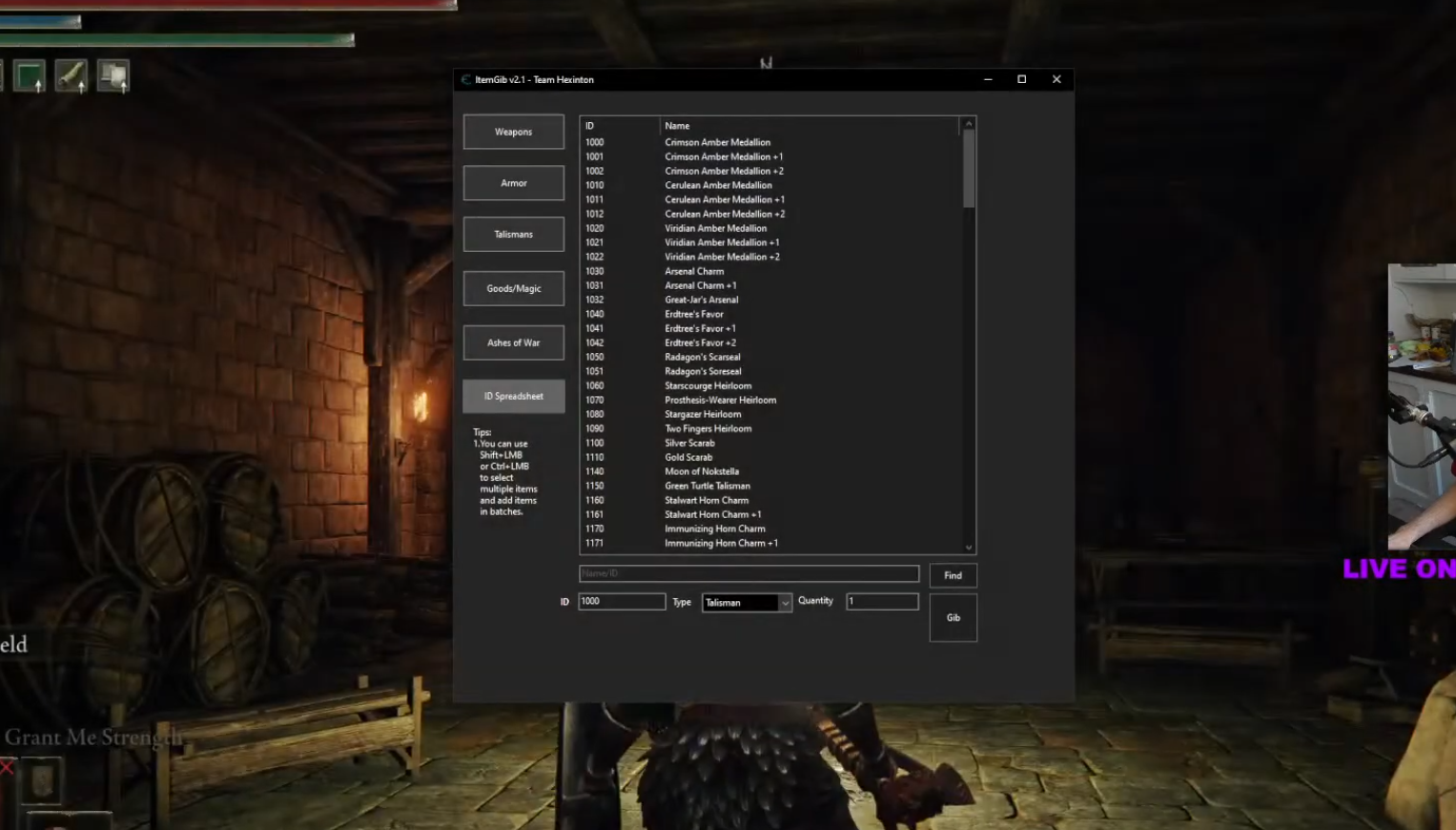Open the Weapons category
Screen dimensions: 1456x830
coord(514,132)
